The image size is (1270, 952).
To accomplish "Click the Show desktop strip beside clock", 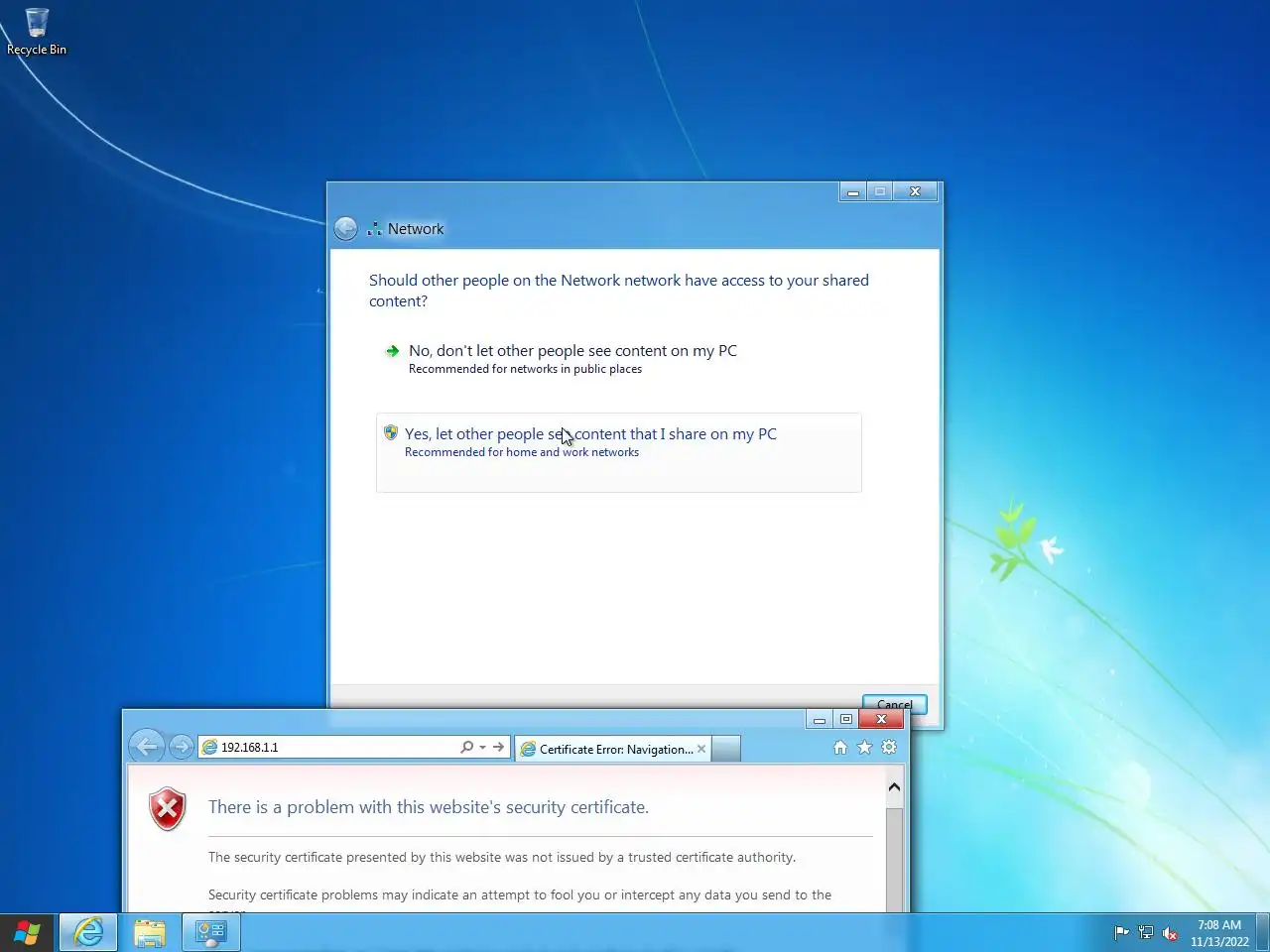I will [x=1262, y=932].
